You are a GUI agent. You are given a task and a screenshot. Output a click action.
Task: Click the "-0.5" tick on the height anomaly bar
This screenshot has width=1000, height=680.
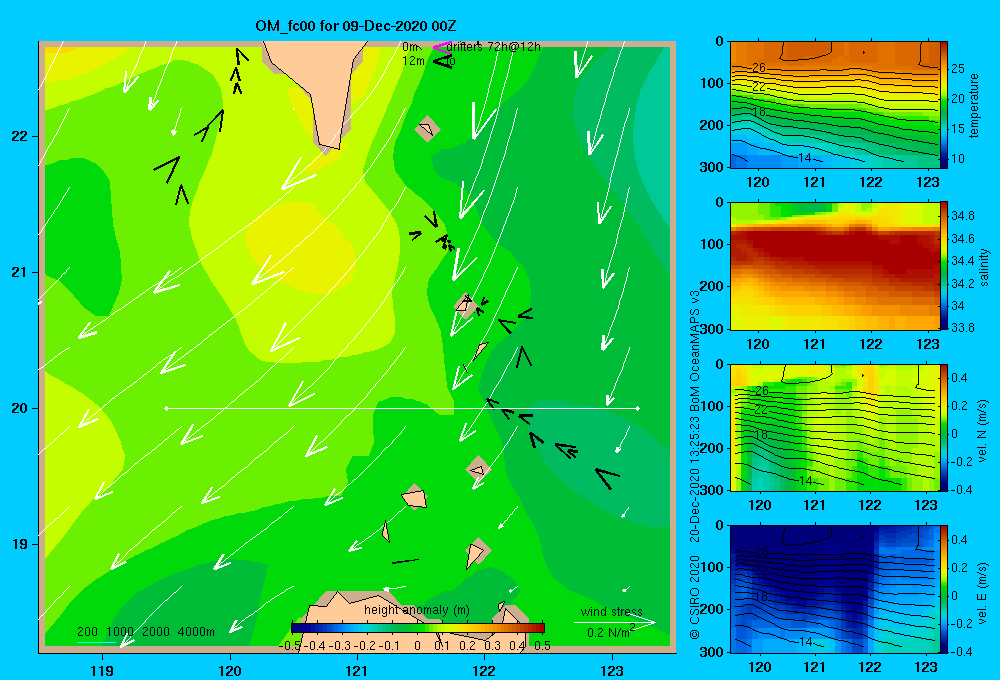click(290, 646)
